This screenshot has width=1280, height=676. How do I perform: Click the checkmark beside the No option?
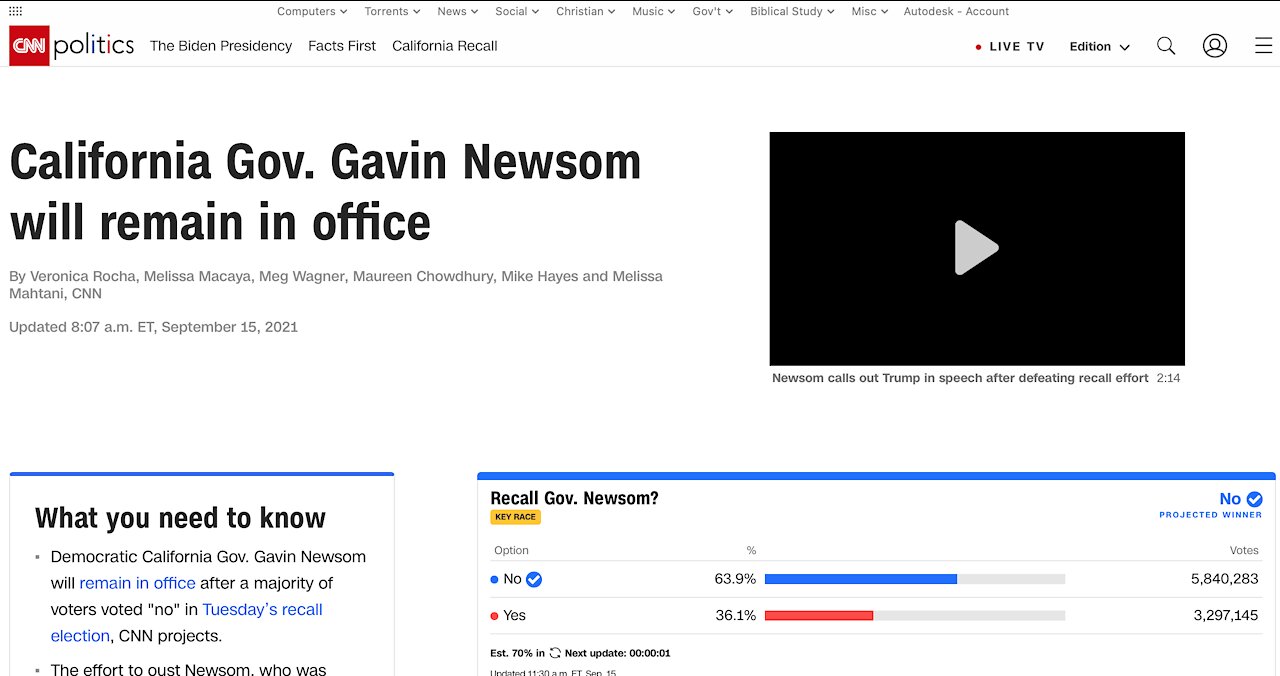pos(534,579)
